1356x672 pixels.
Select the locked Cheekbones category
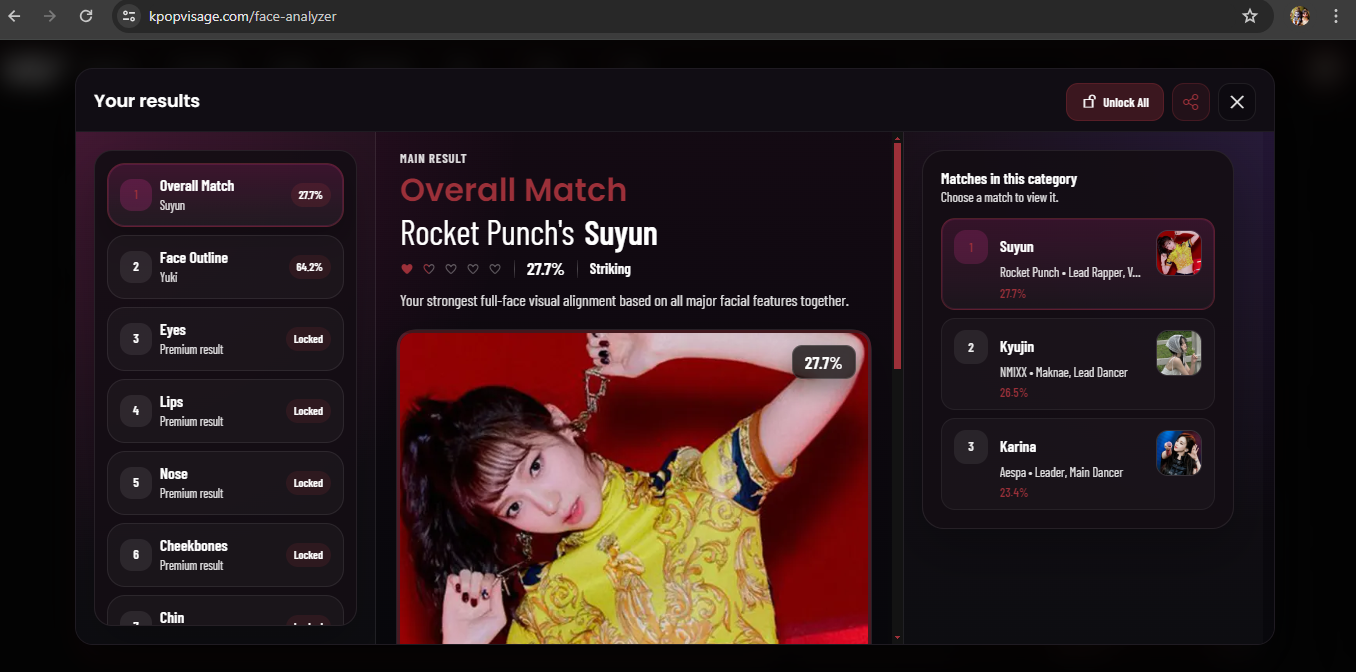coord(225,555)
